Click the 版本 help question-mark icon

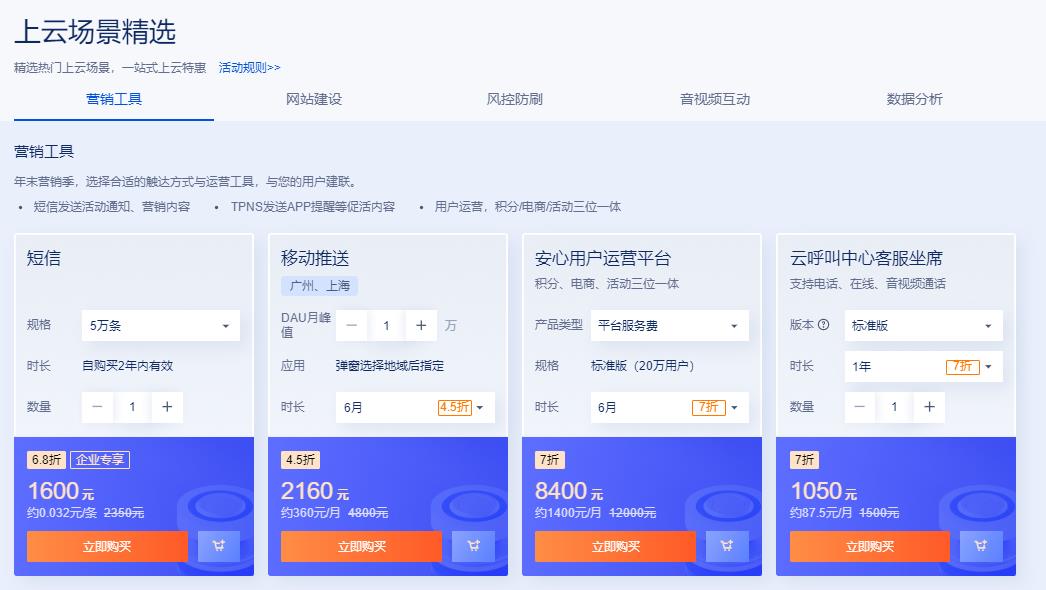pos(823,325)
